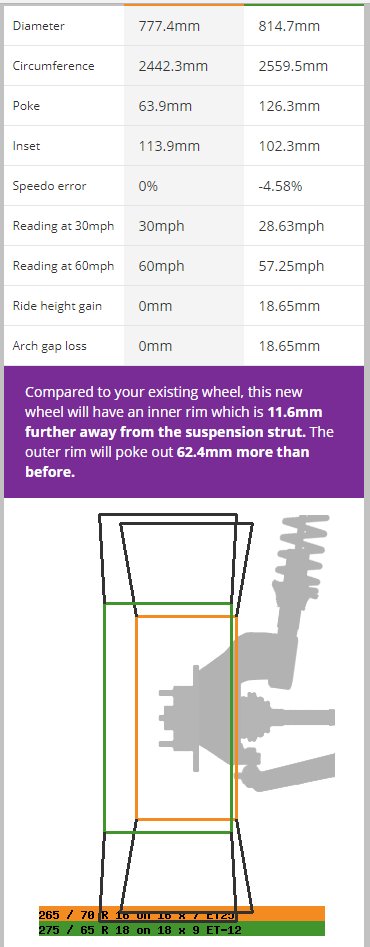370x947 pixels.
Task: Click the 2442.3mm circumference value
Action: 174,66
